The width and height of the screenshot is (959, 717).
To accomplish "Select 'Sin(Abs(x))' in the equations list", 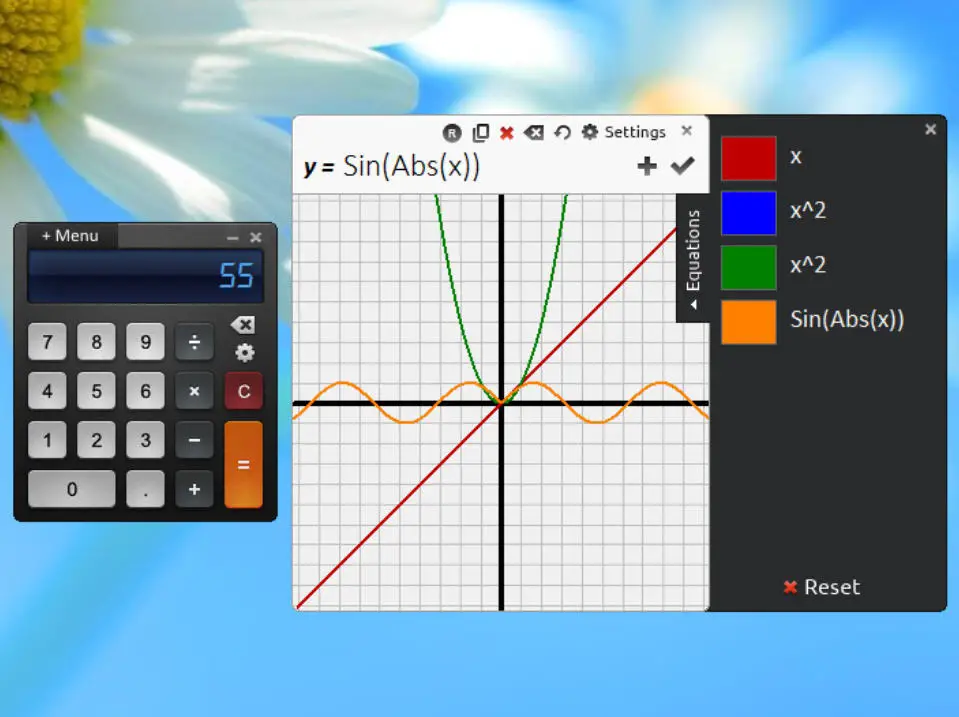I will (847, 319).
